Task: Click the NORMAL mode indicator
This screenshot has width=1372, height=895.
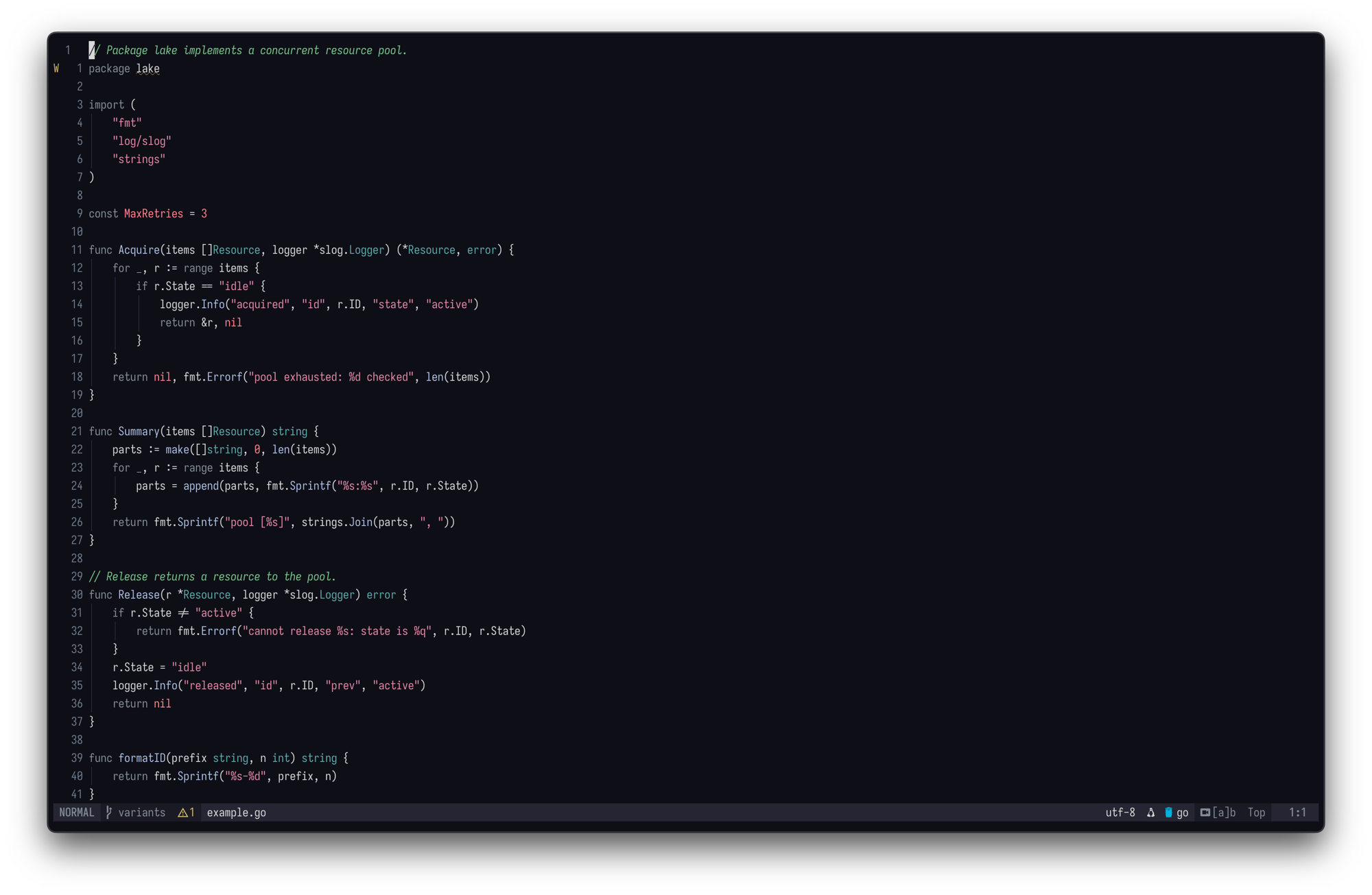Action: pos(76,812)
